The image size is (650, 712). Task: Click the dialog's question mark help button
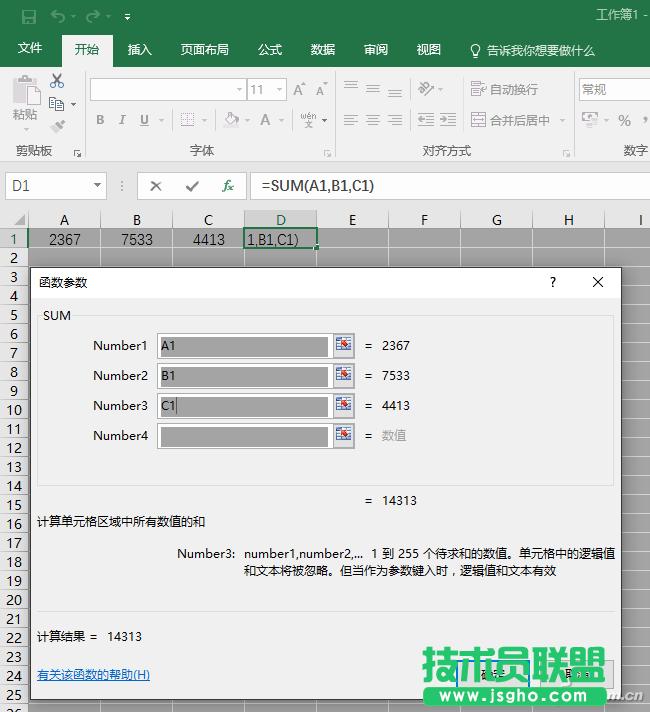(x=552, y=283)
